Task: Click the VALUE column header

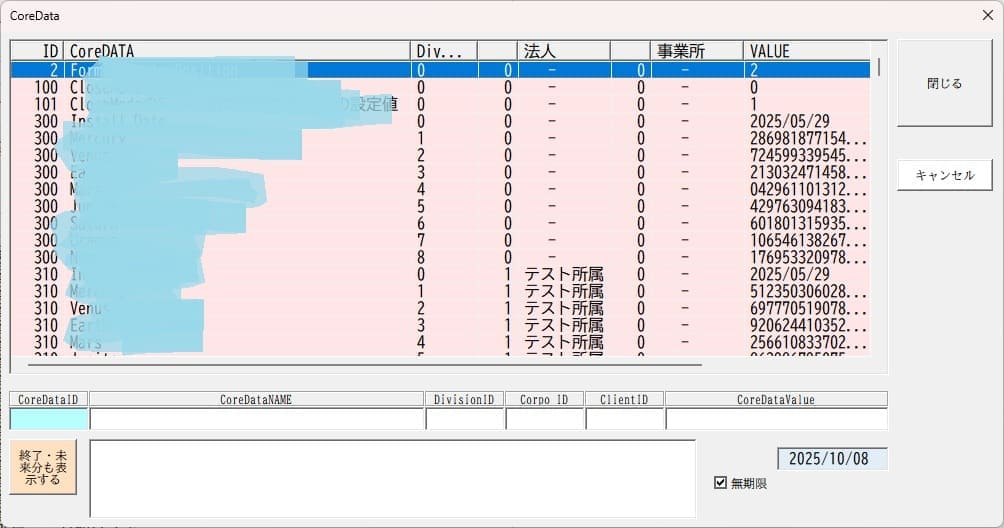Action: click(x=806, y=51)
